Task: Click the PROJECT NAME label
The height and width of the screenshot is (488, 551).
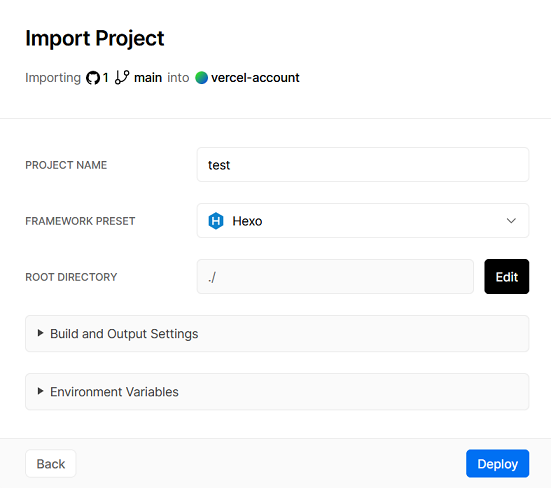Action: tap(66, 165)
